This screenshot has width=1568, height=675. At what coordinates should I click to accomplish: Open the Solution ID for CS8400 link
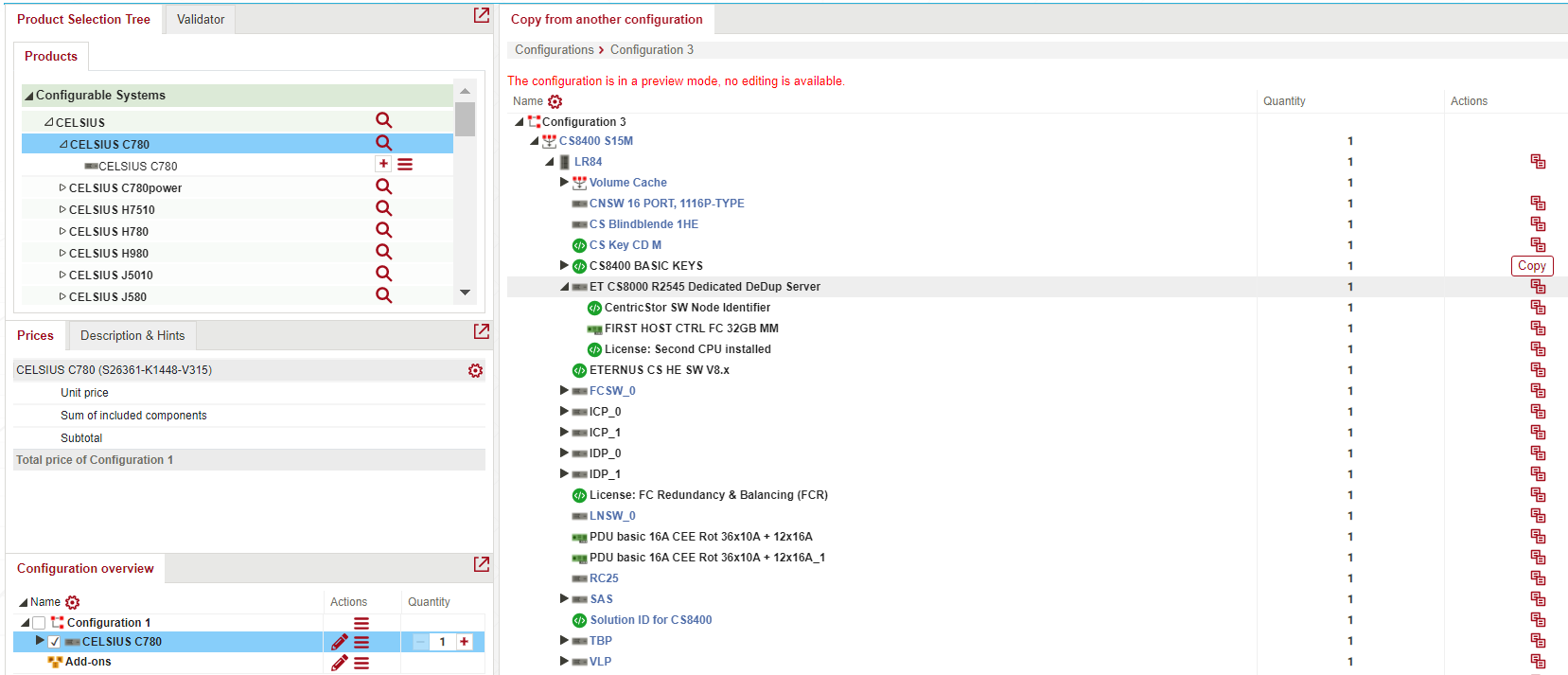coord(651,620)
